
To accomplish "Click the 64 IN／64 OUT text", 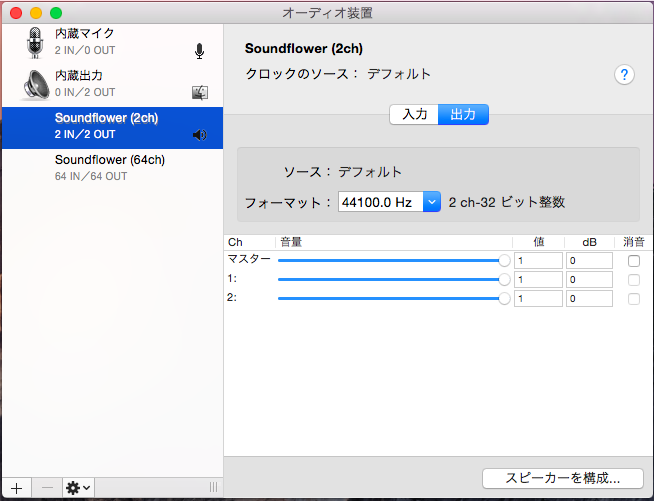I will pos(91,176).
